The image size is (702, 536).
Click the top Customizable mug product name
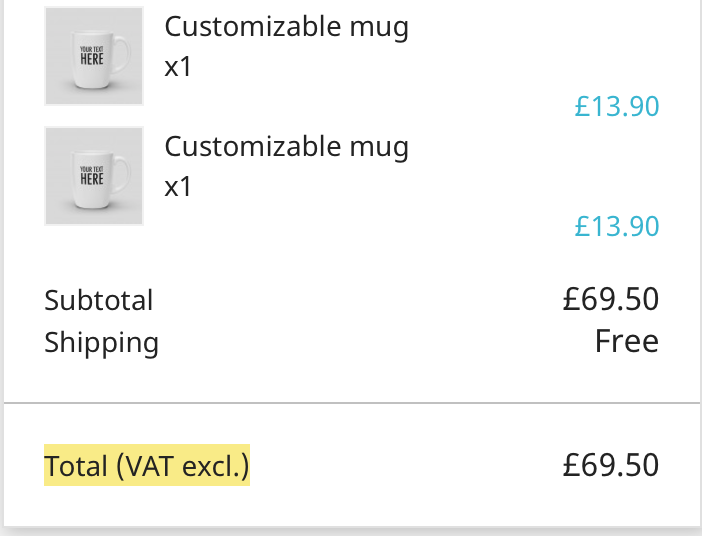286,27
